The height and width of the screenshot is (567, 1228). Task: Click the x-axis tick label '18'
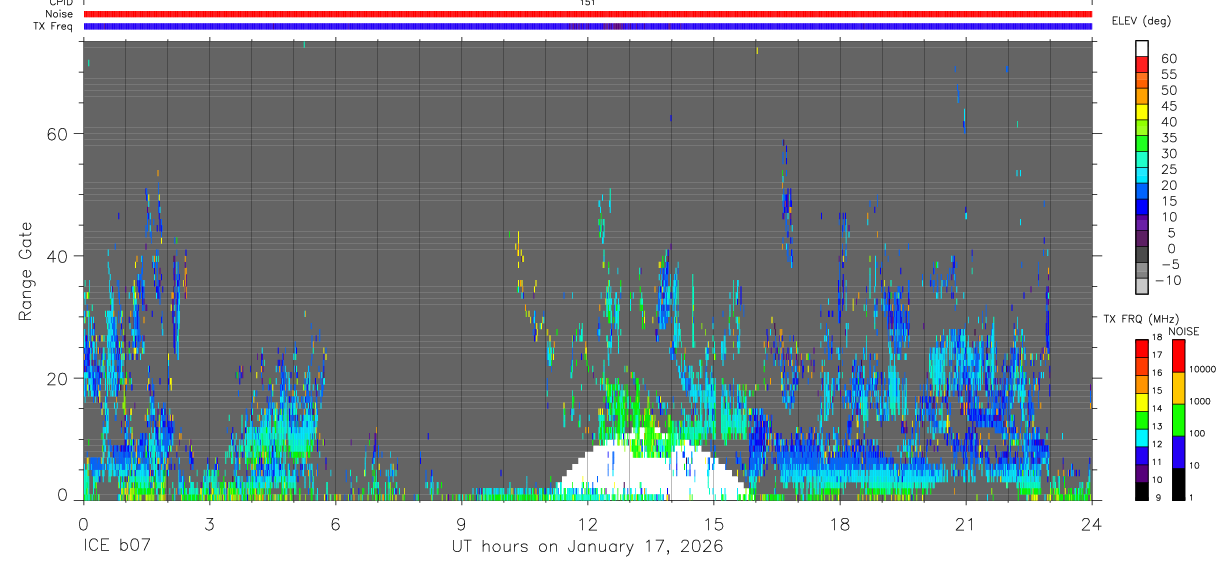[x=839, y=524]
